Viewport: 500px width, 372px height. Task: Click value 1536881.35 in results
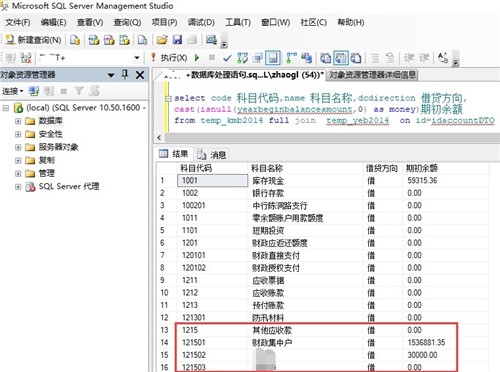point(426,343)
